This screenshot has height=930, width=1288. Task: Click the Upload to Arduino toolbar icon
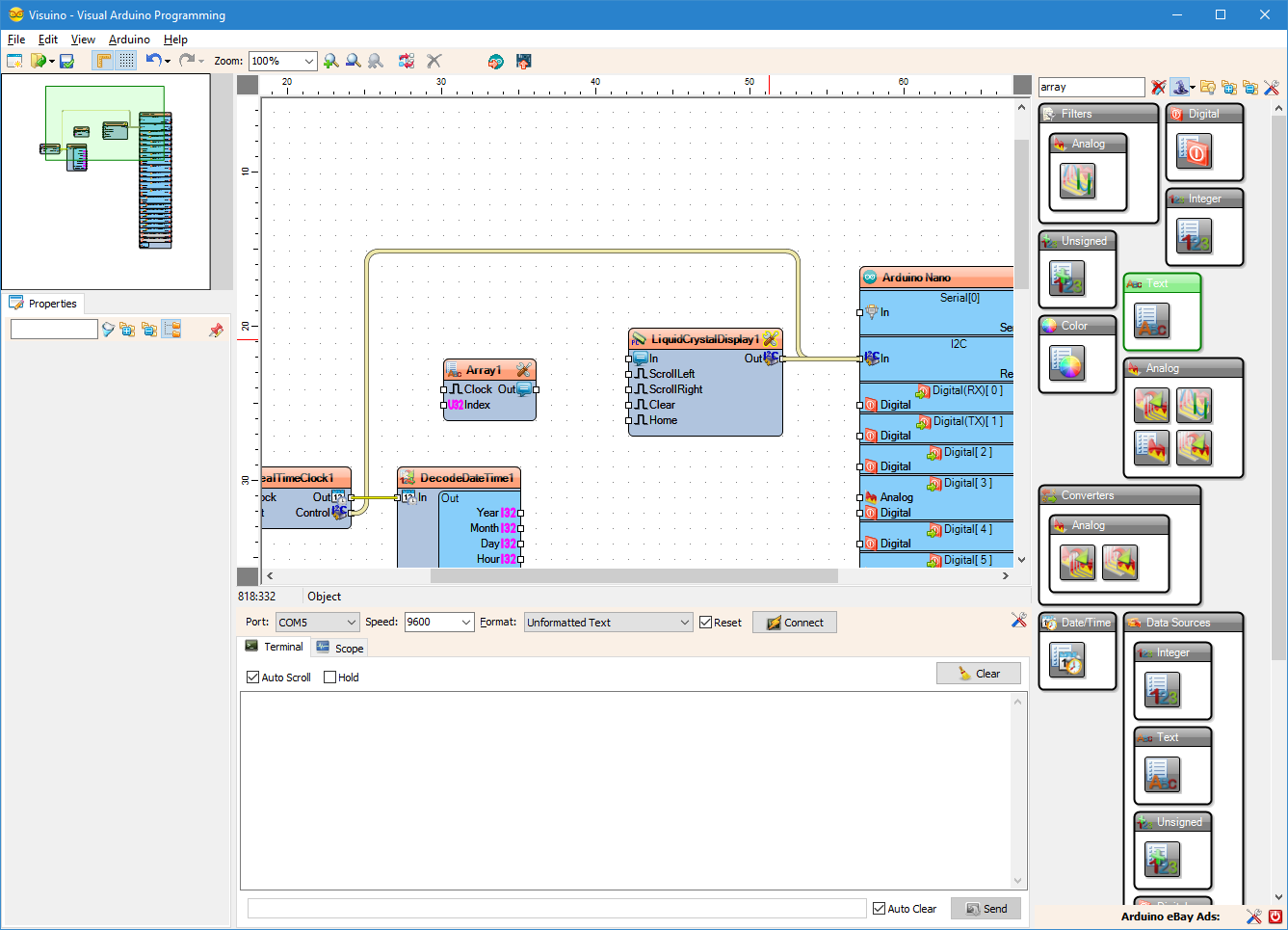[523, 61]
